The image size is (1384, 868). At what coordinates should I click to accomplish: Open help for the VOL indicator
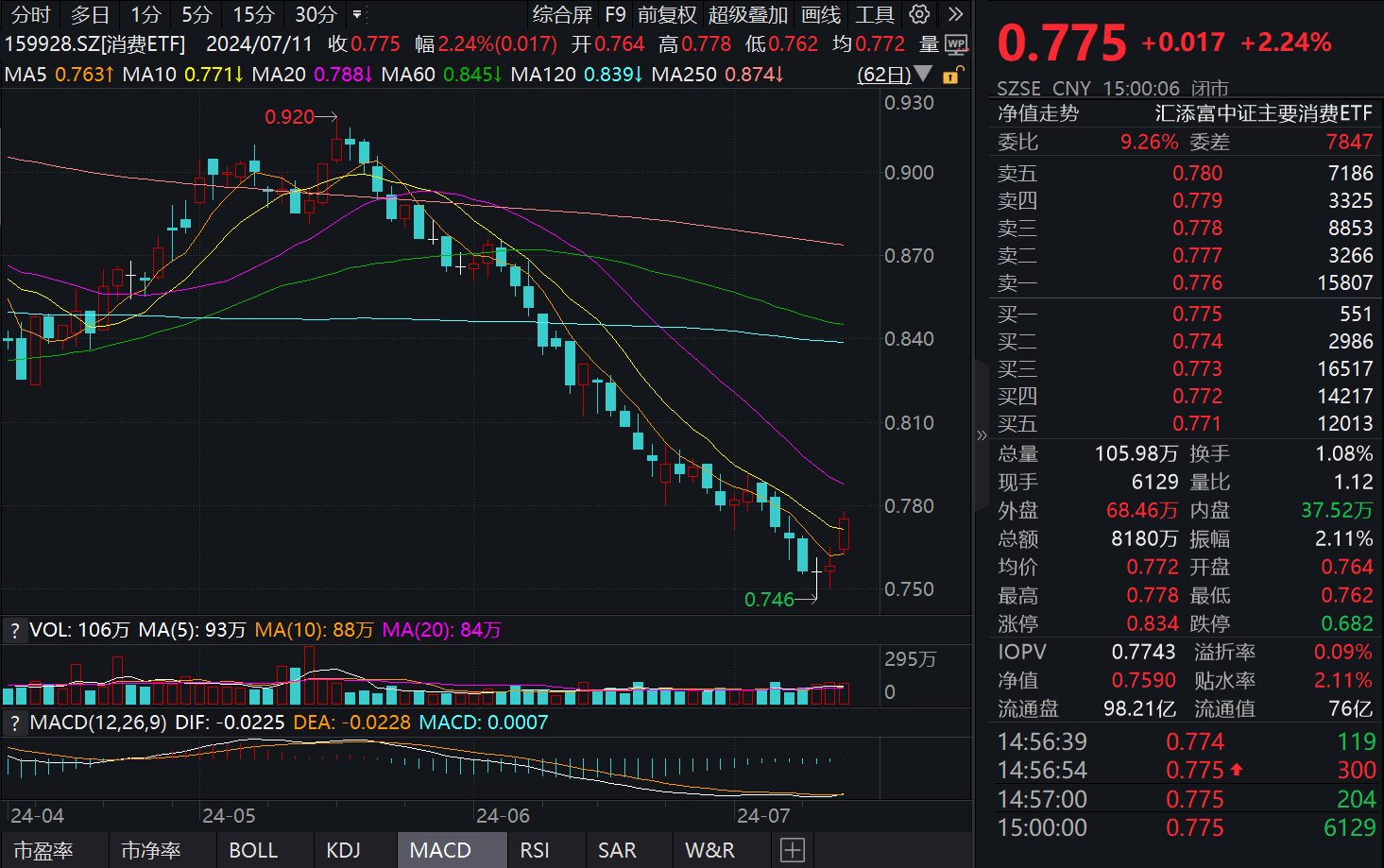(14, 630)
